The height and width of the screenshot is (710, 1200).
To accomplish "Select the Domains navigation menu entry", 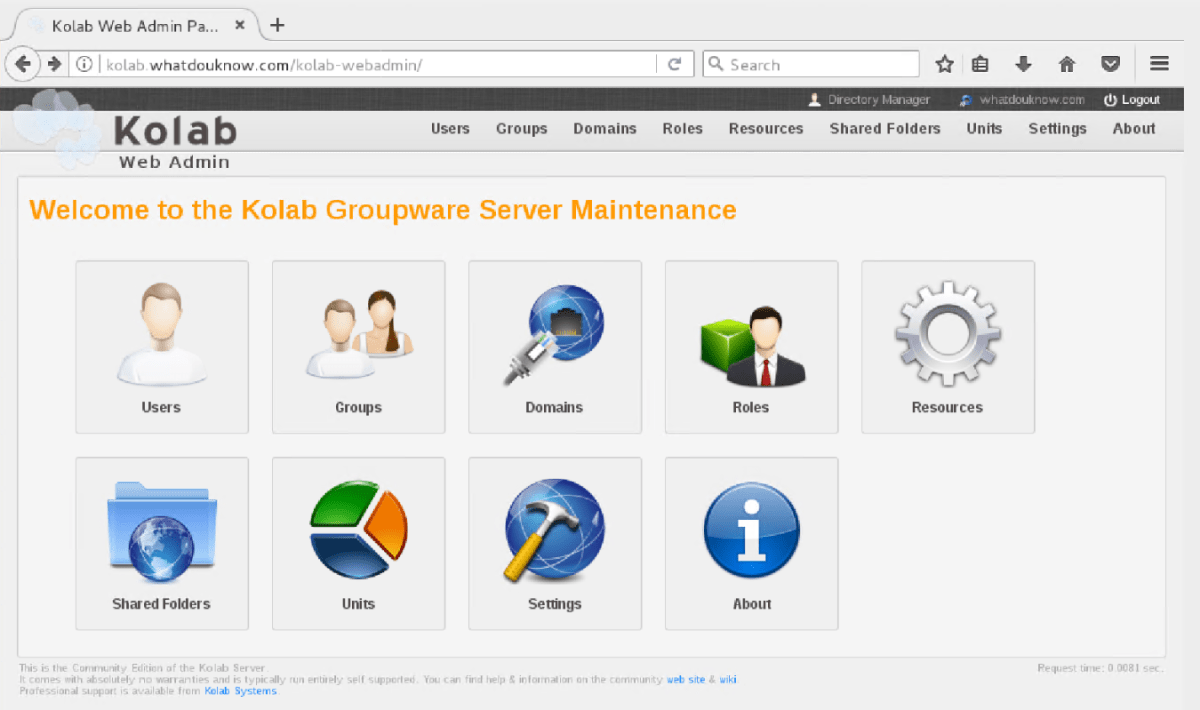I will pos(604,128).
